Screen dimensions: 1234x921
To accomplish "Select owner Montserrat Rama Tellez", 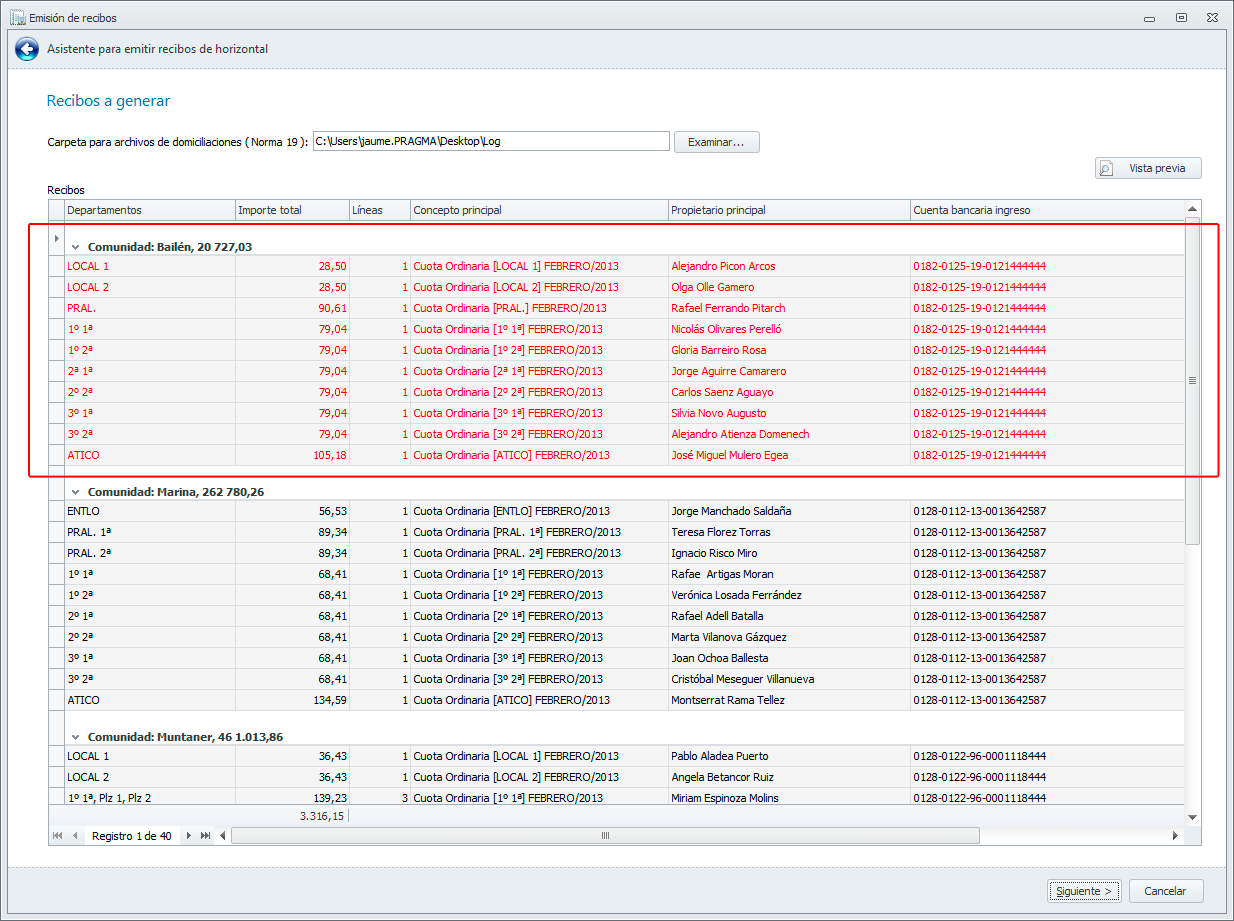I will [x=728, y=700].
